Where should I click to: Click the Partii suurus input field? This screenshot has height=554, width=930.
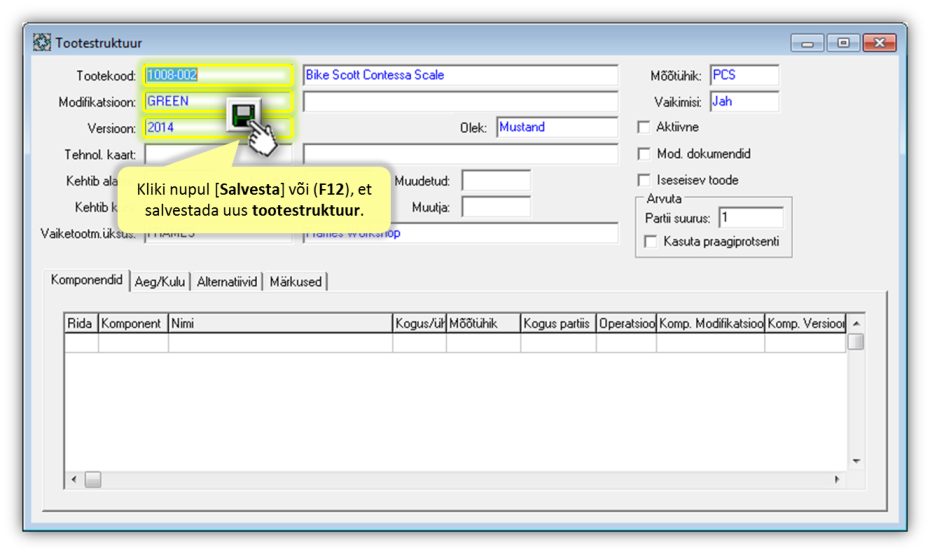pyautogui.click(x=751, y=218)
